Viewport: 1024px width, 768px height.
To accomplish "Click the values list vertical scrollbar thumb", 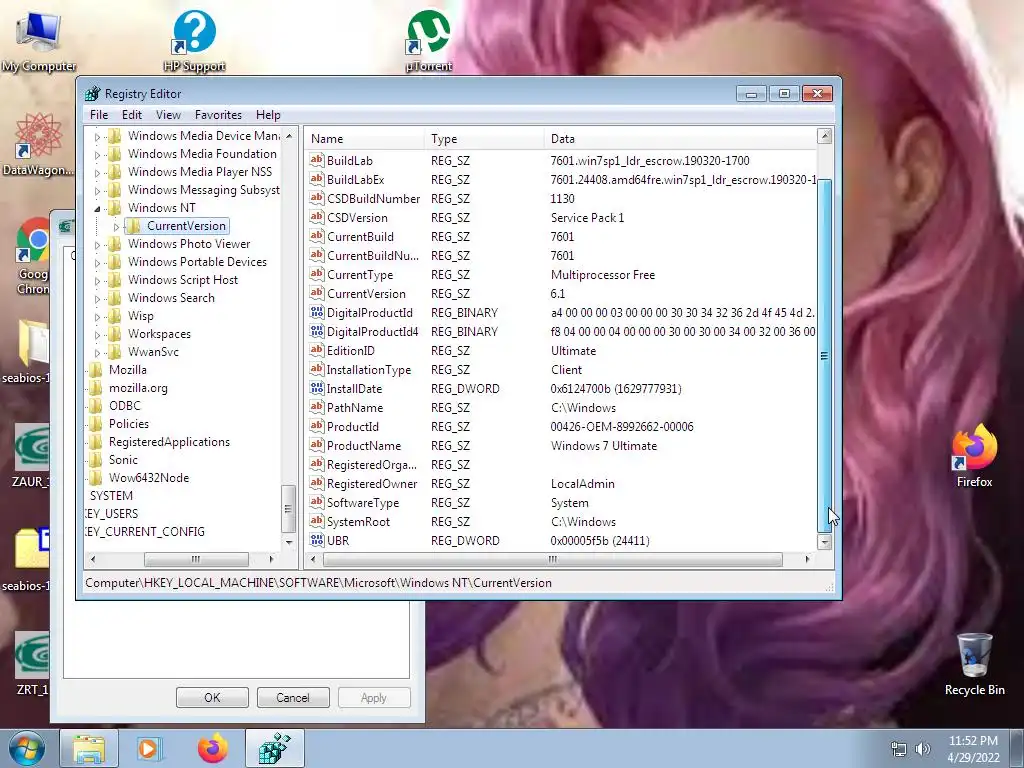I will coord(824,356).
